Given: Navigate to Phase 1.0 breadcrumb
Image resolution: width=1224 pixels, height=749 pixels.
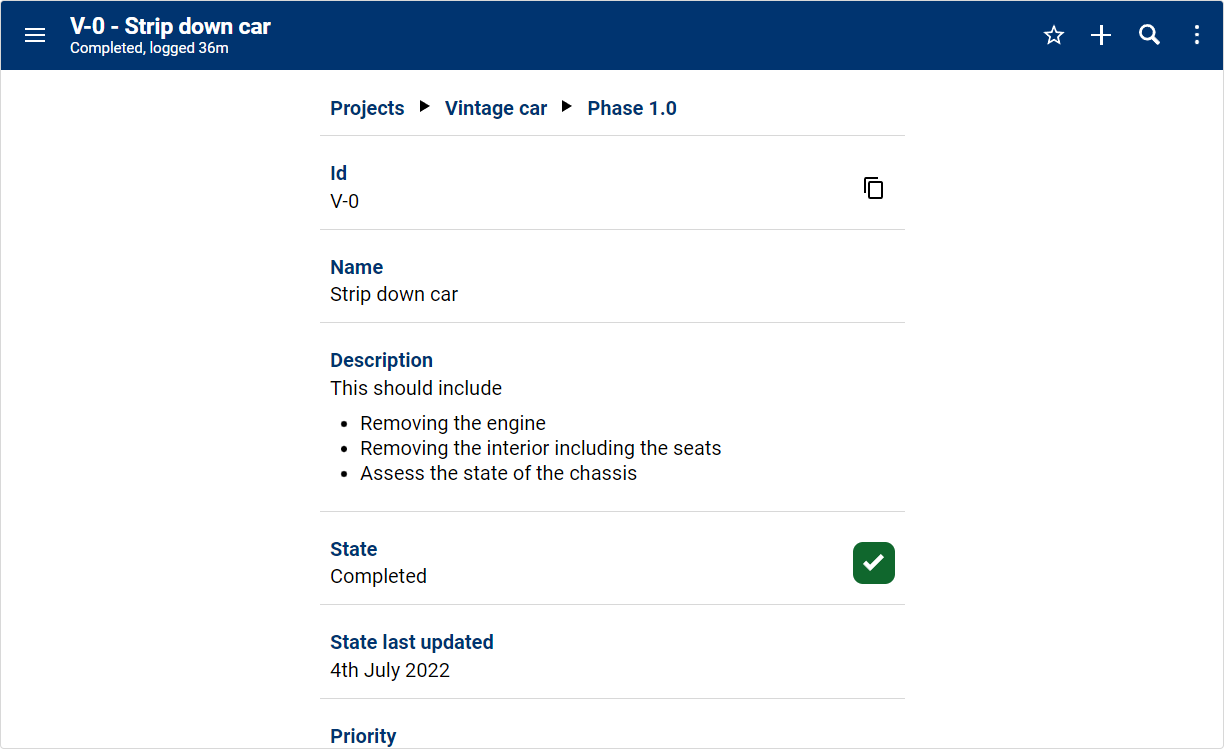Looking at the screenshot, I should click(632, 108).
